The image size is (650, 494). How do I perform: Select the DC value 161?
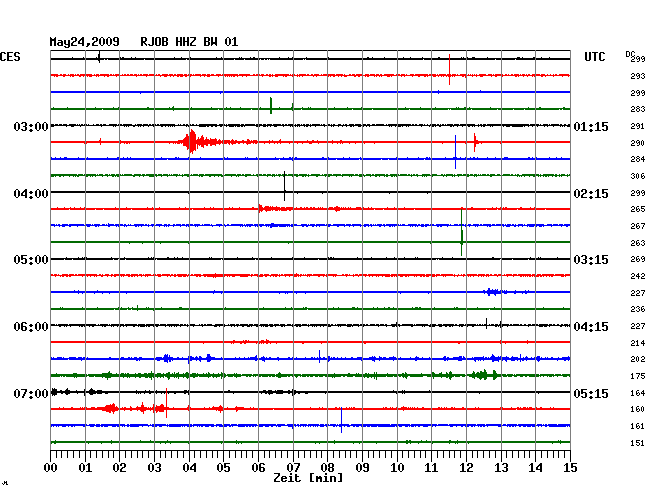(x=638, y=426)
